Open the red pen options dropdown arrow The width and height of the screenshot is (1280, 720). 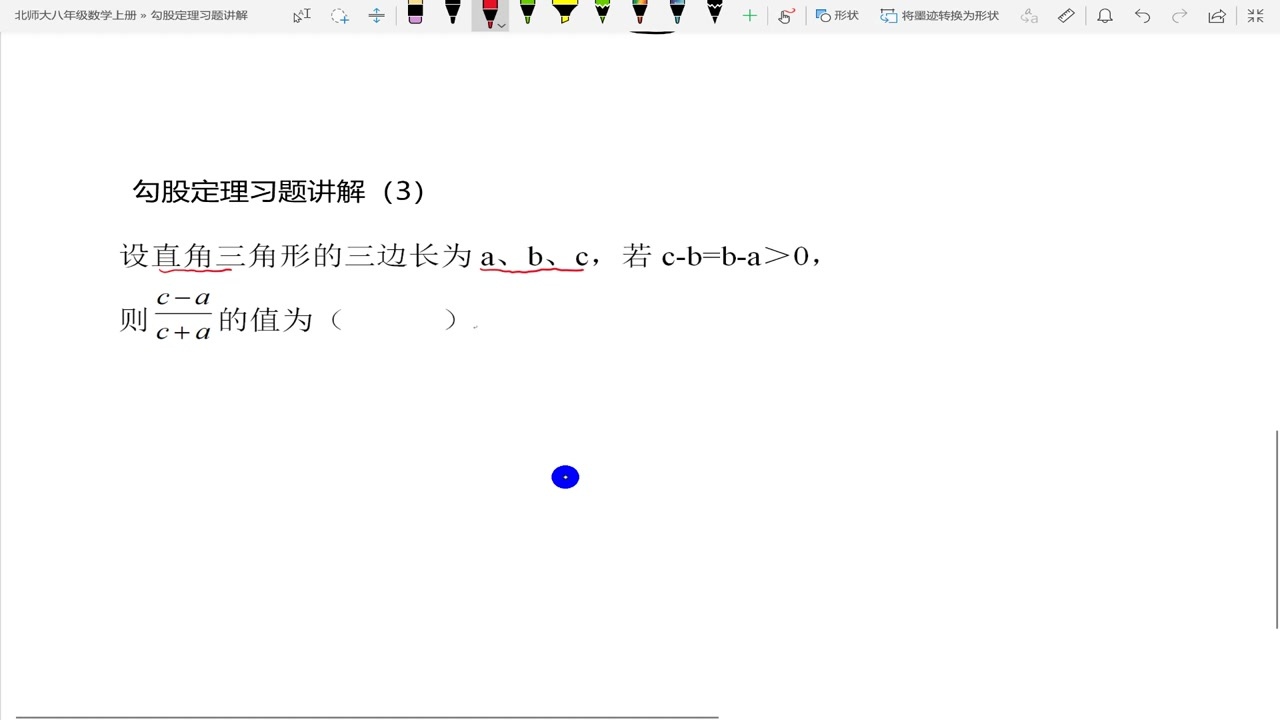[x=502, y=24]
